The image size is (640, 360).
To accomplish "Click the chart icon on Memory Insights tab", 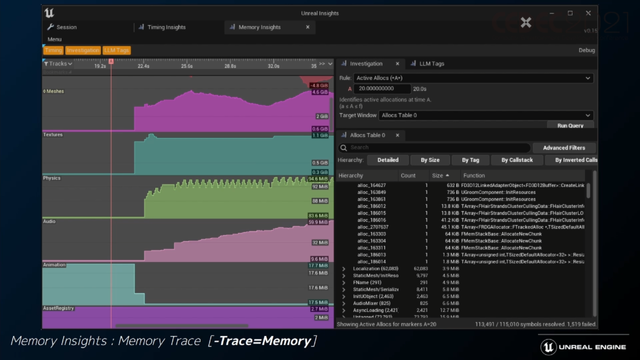I will 232,27.
